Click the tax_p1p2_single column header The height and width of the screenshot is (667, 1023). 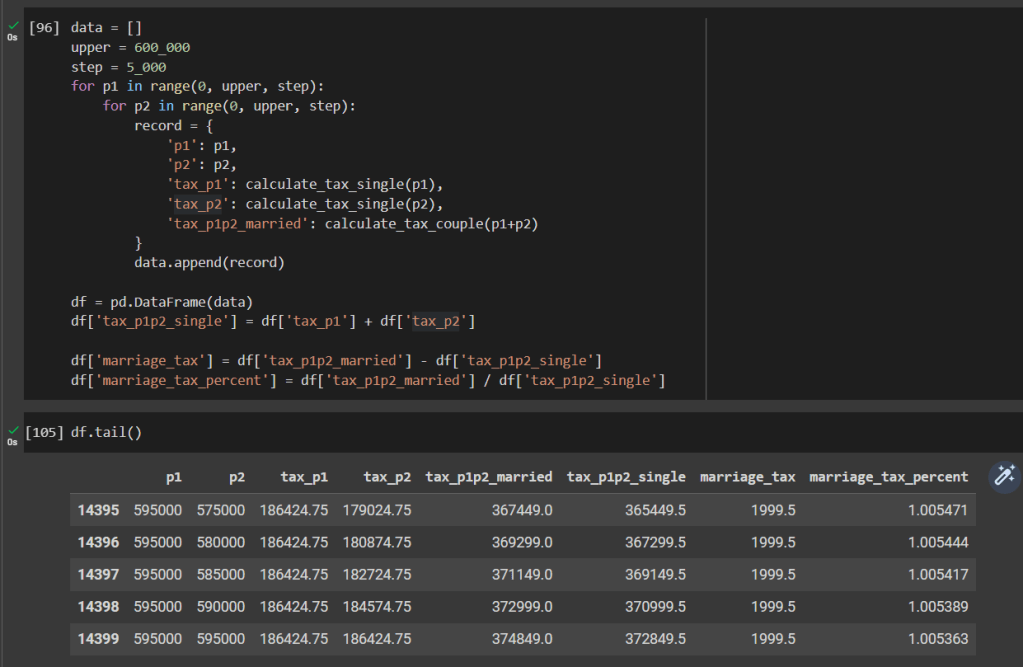(626, 477)
